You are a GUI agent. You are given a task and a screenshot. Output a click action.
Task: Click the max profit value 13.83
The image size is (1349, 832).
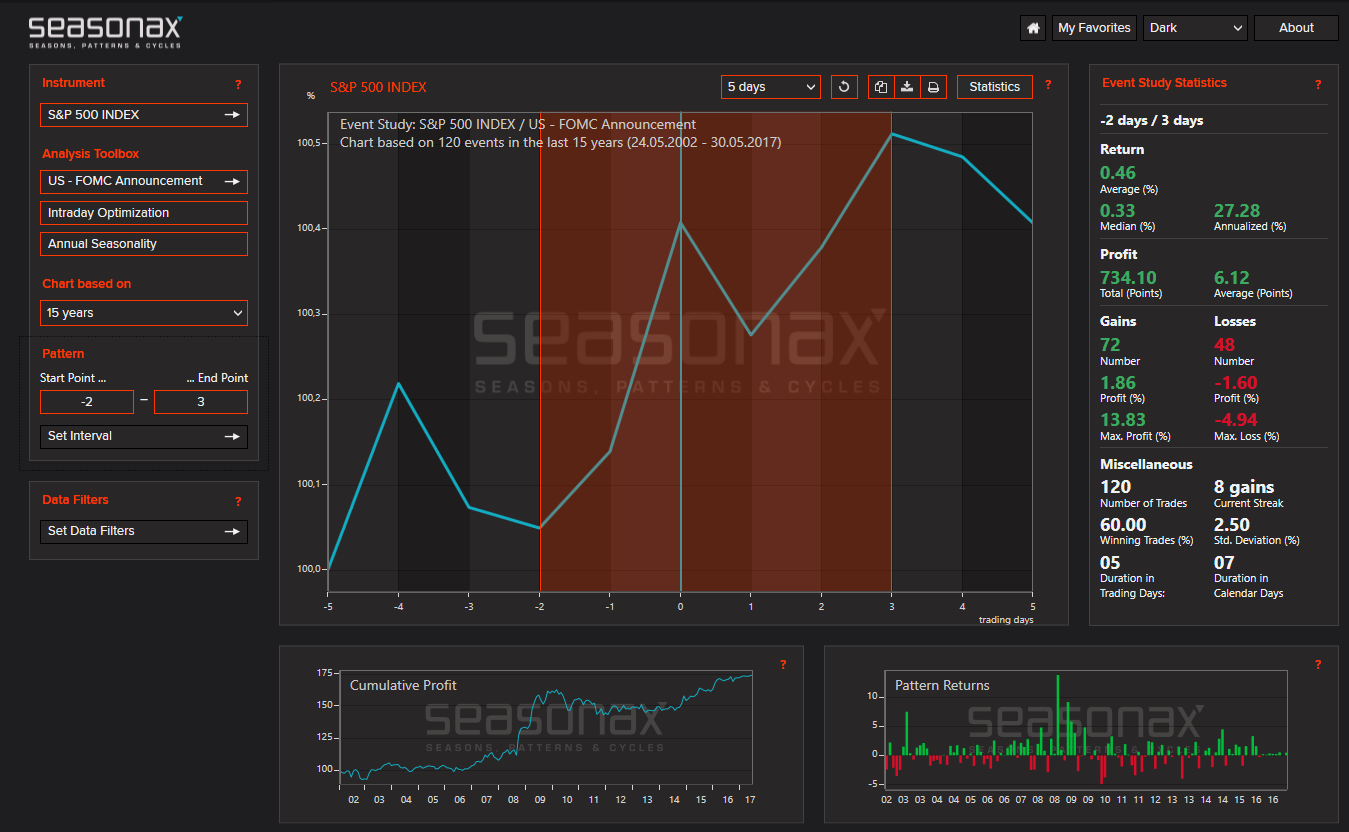1123,420
